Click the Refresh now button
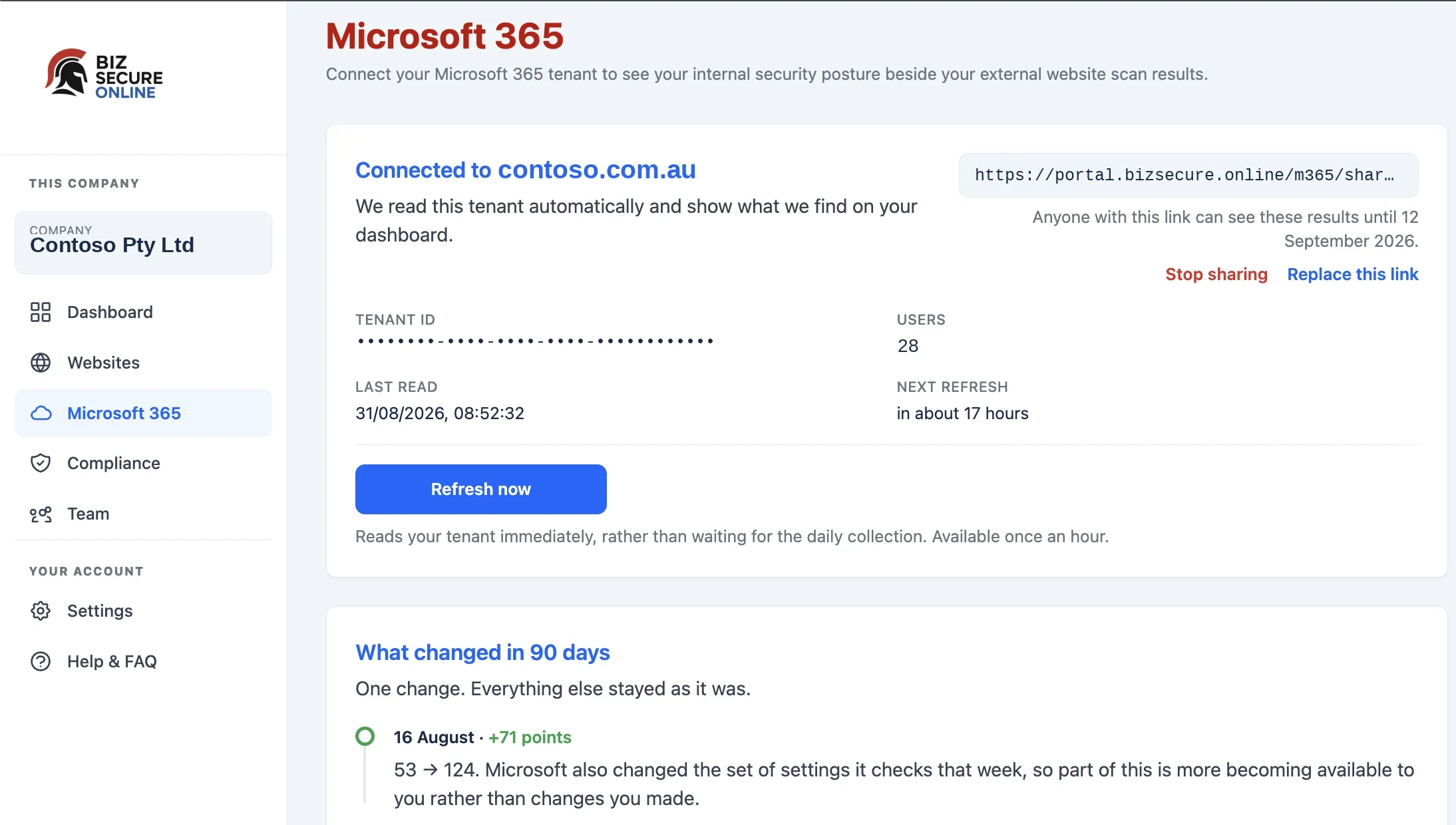This screenshot has width=1456, height=825. click(480, 489)
